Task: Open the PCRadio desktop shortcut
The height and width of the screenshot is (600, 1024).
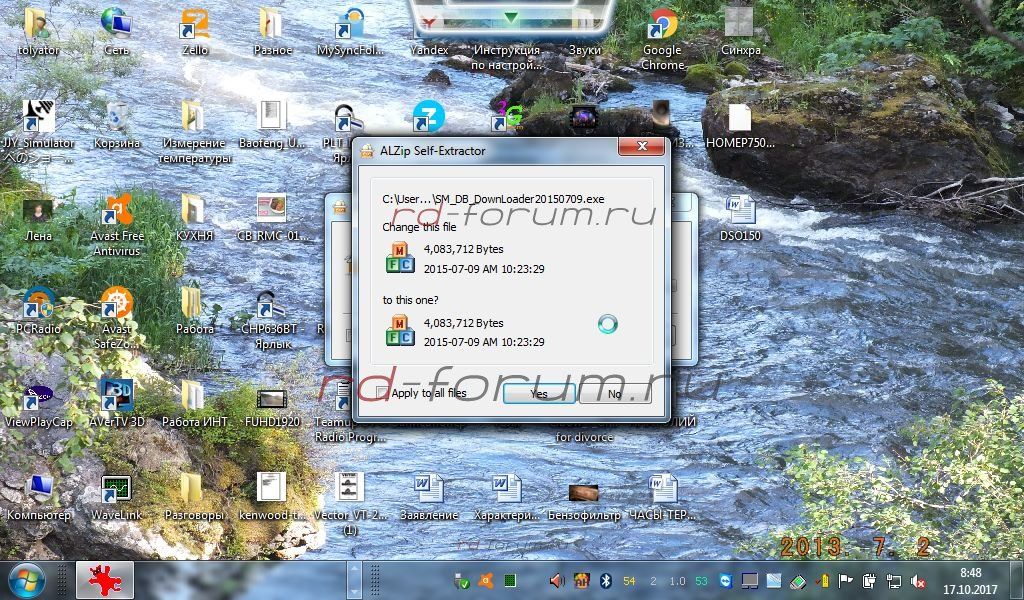Action: point(39,305)
